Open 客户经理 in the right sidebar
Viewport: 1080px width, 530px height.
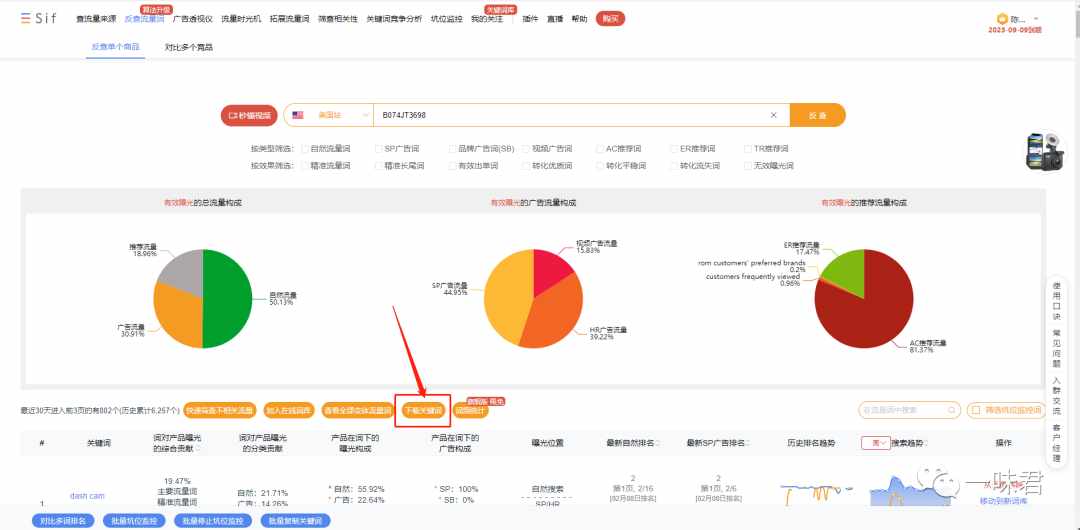pos(1057,443)
